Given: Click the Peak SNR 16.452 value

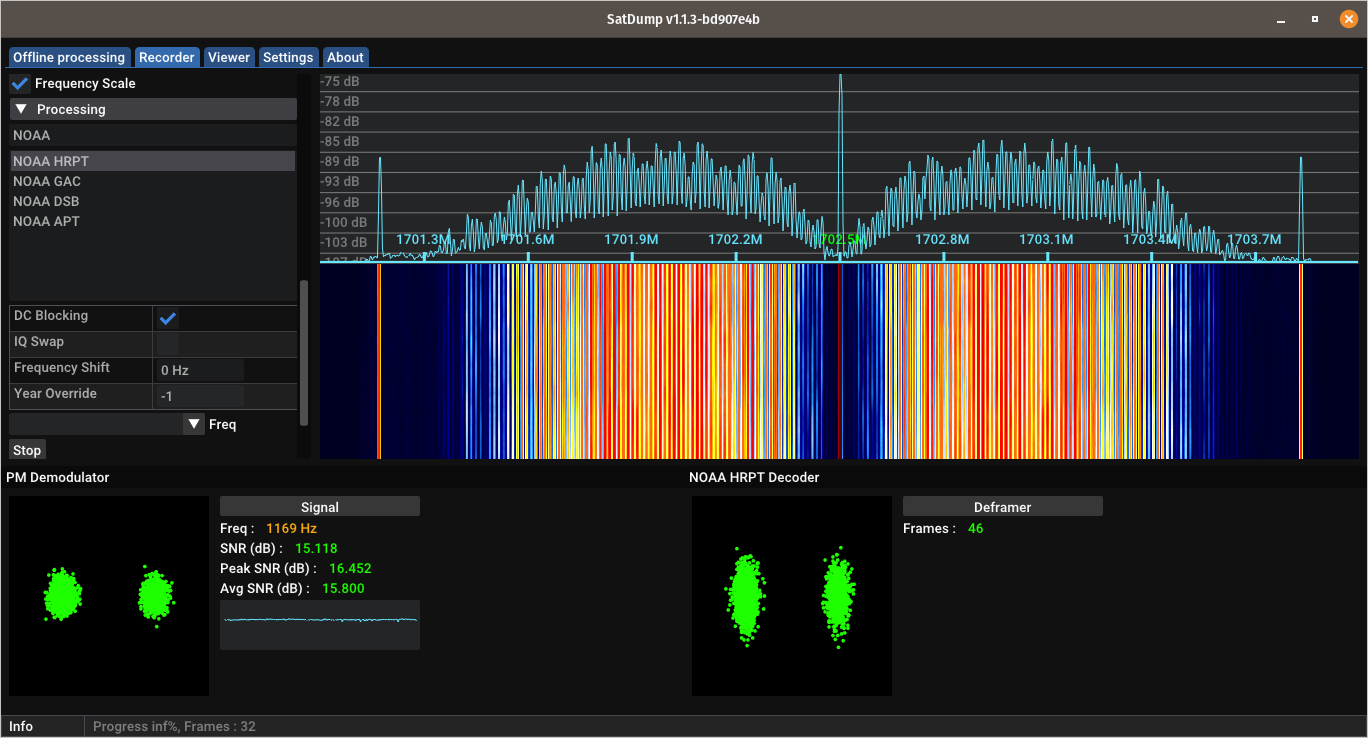Looking at the screenshot, I should (x=350, y=568).
